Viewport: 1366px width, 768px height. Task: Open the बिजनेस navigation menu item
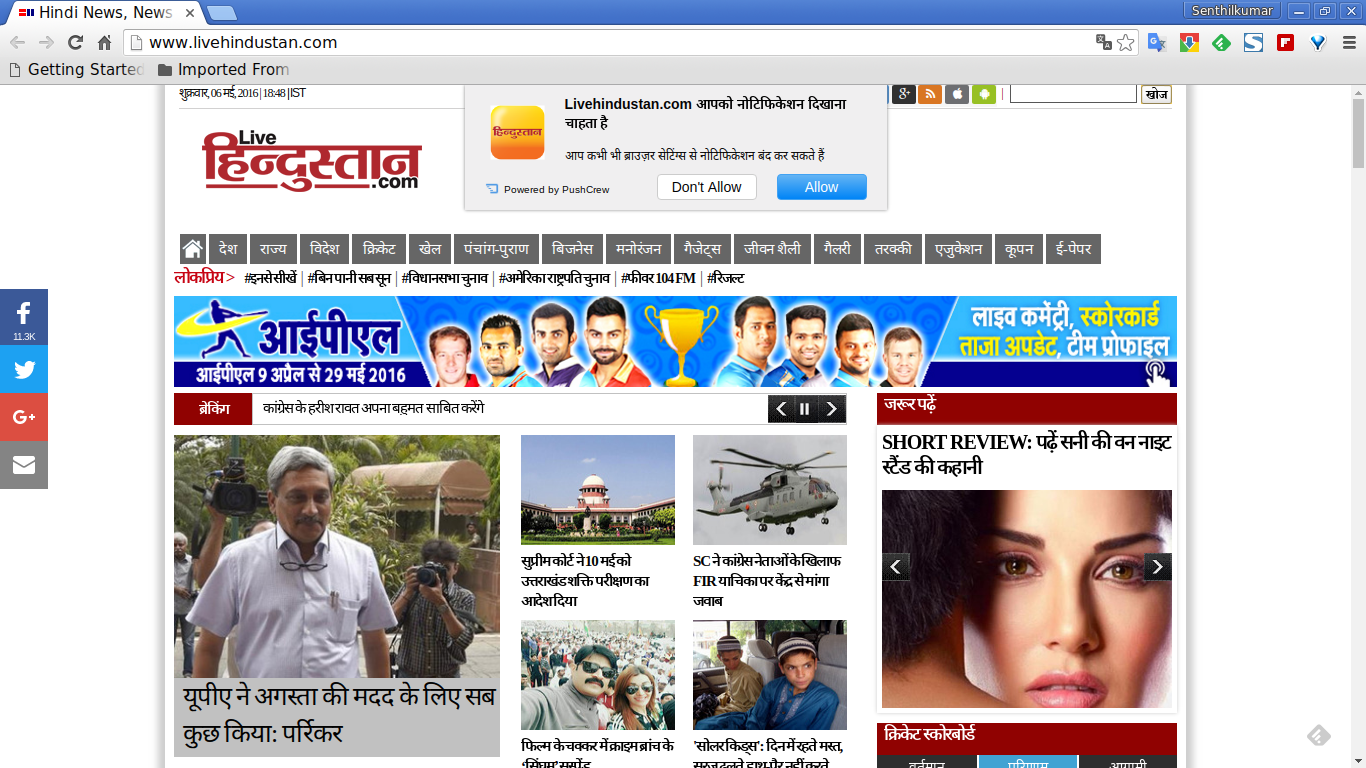pos(573,249)
